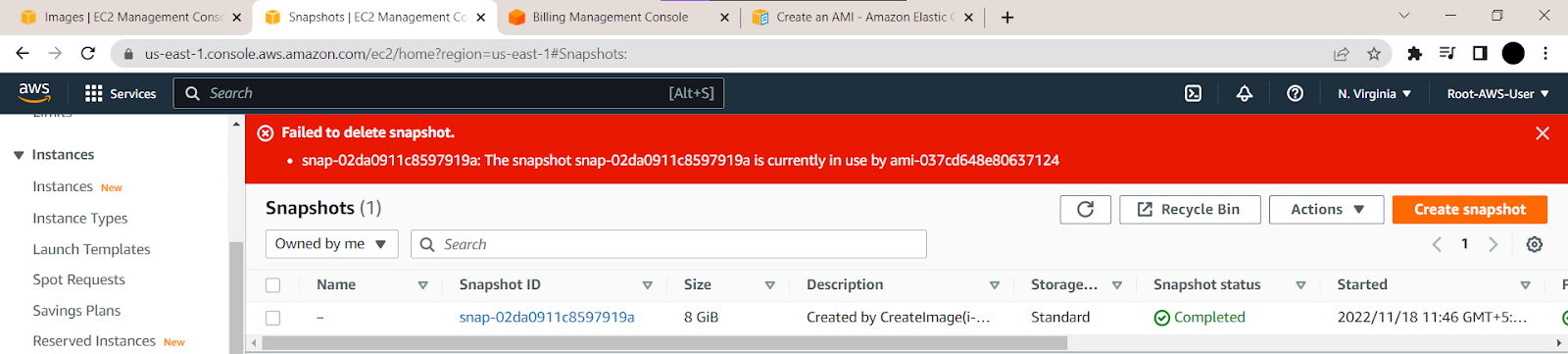Click the AWS logo home icon

34,92
